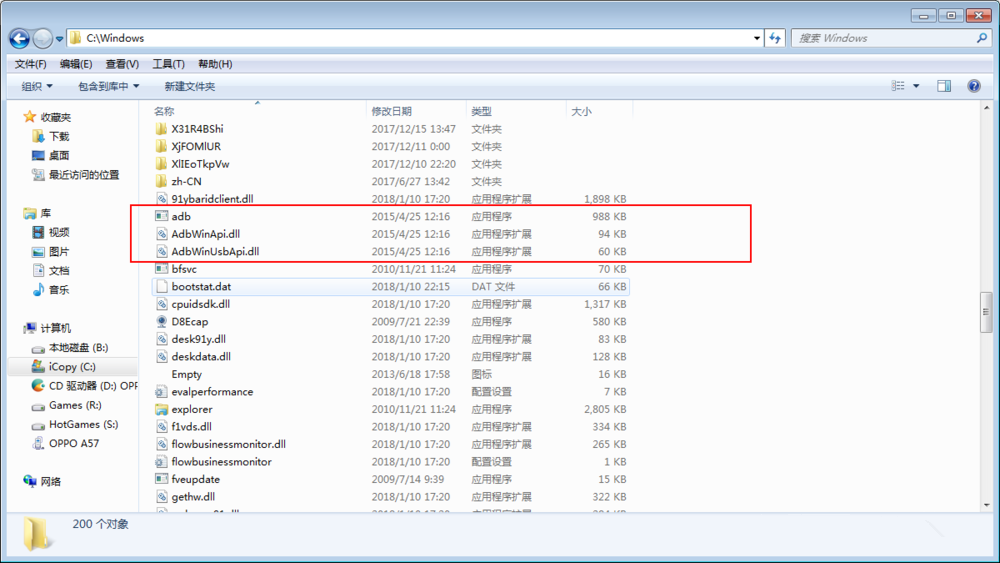Image resolution: width=1000 pixels, height=563 pixels.
Task: Open the 包含到库中 dropdown
Action: (108, 86)
